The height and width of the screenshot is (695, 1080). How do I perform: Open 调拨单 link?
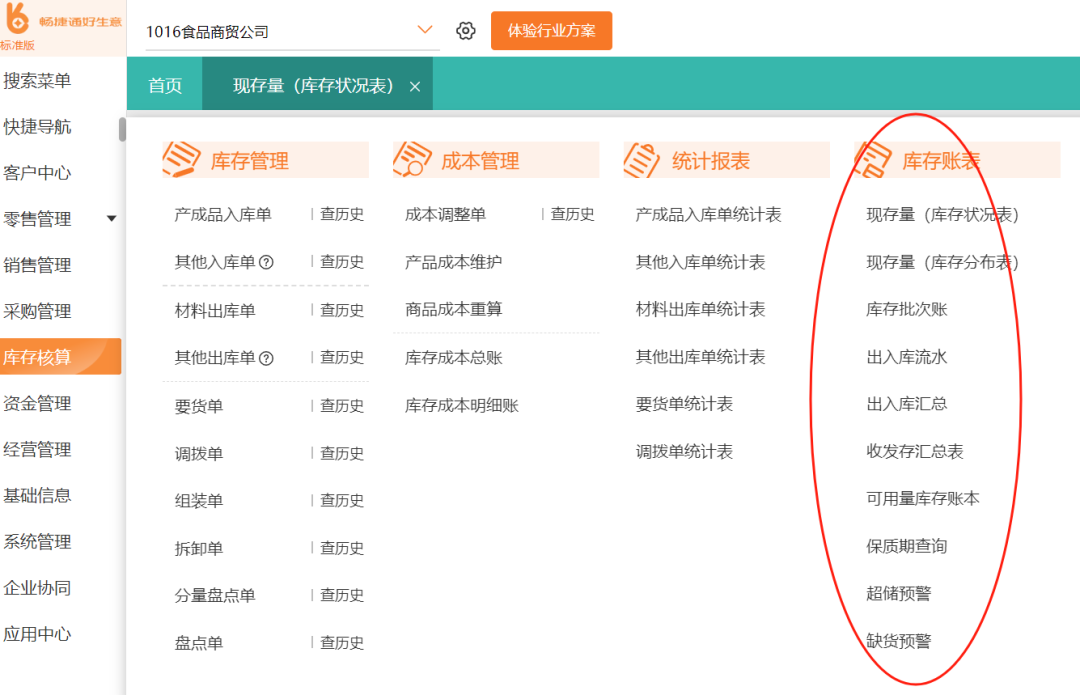pyautogui.click(x=199, y=454)
